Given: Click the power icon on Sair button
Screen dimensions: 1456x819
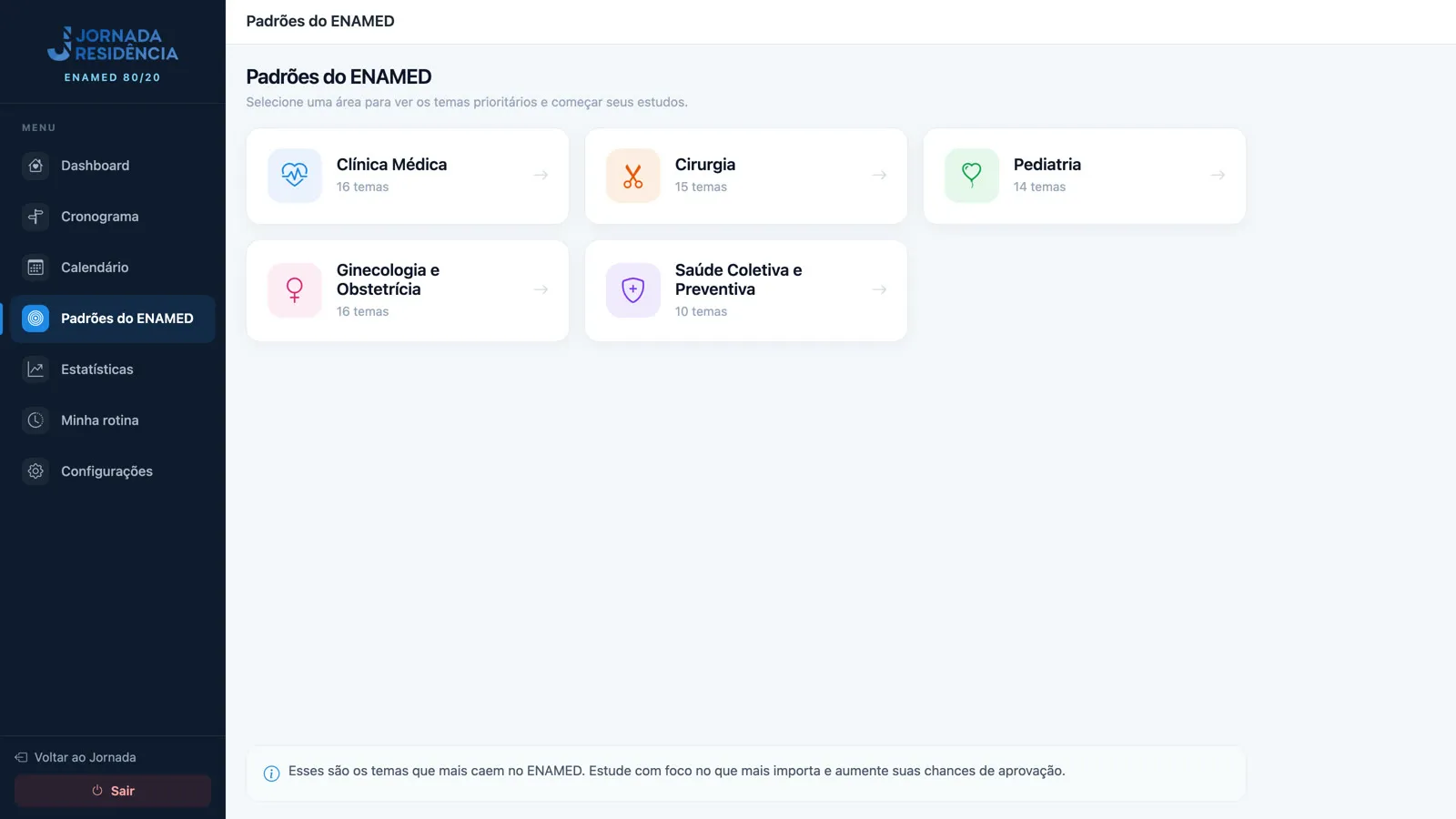Looking at the screenshot, I should click(x=97, y=791).
